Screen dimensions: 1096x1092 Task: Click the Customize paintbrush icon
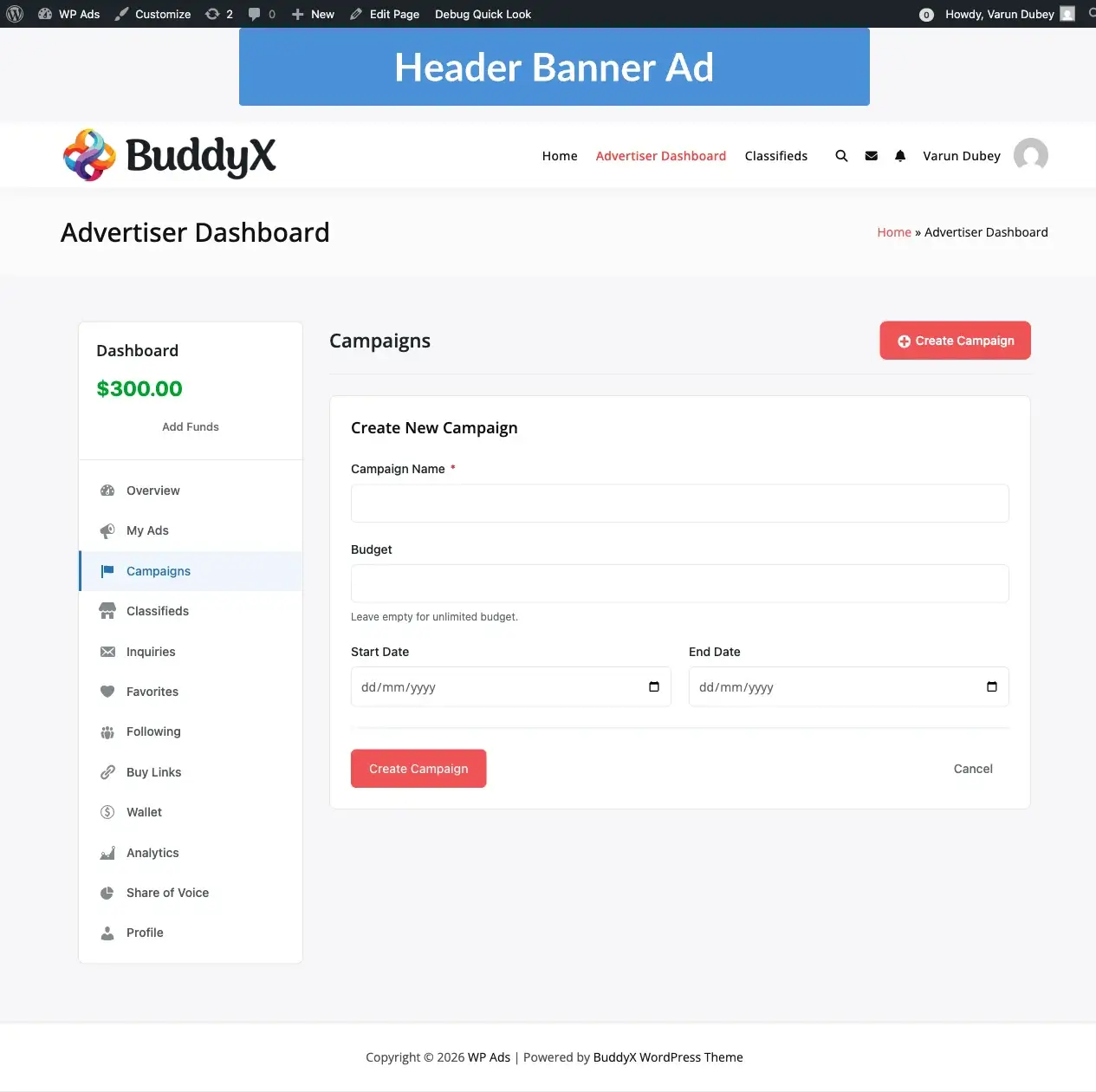pyautogui.click(x=122, y=14)
